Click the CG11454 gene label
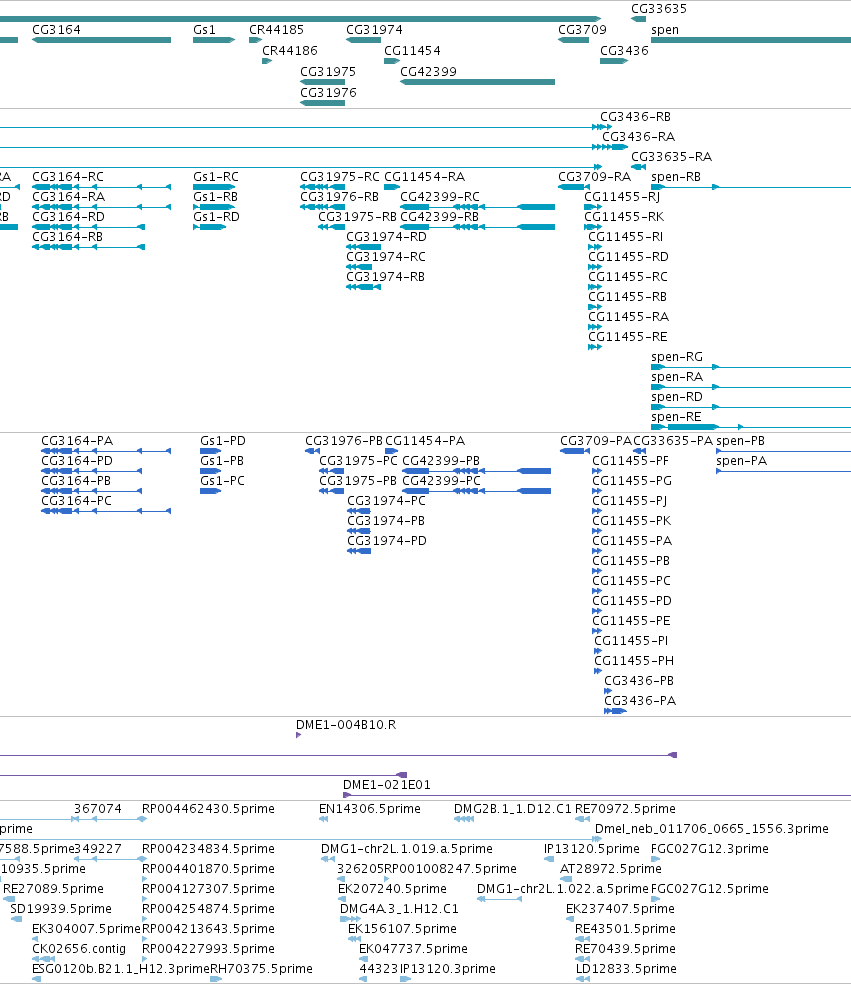Image resolution: width=851 pixels, height=984 pixels. click(x=412, y=50)
